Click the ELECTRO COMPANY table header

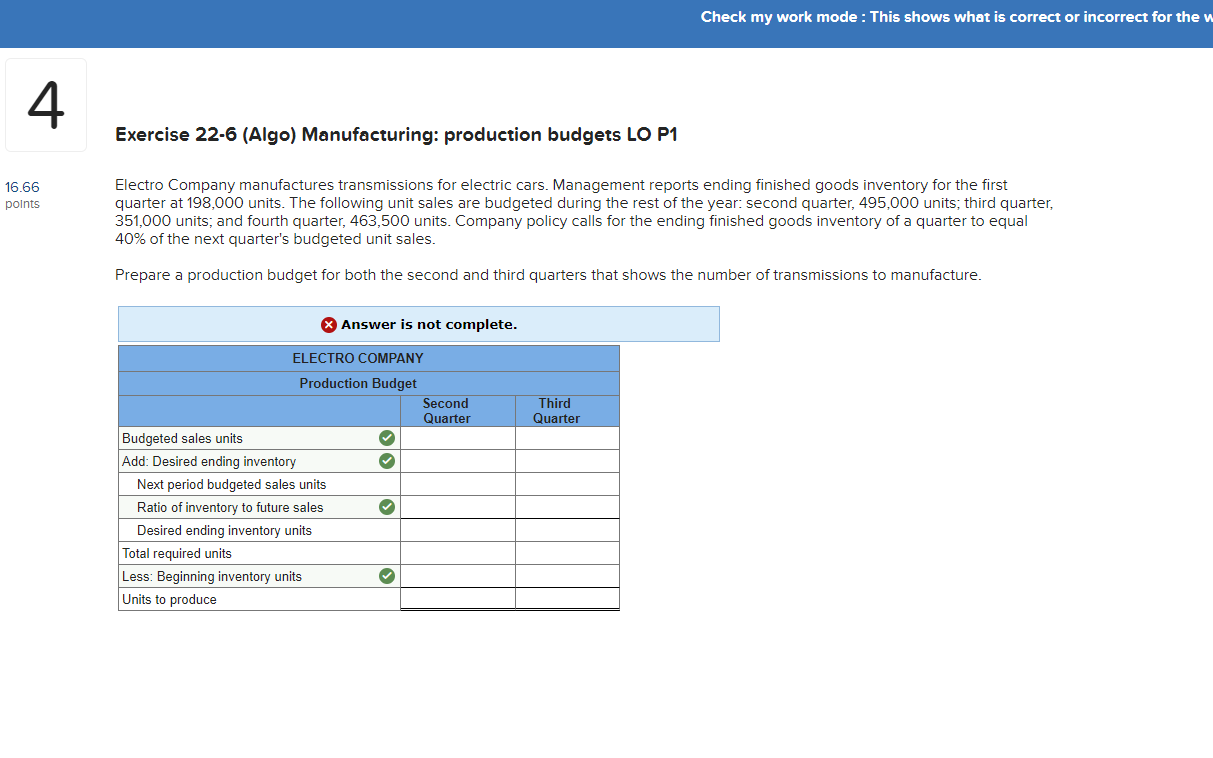click(357, 358)
